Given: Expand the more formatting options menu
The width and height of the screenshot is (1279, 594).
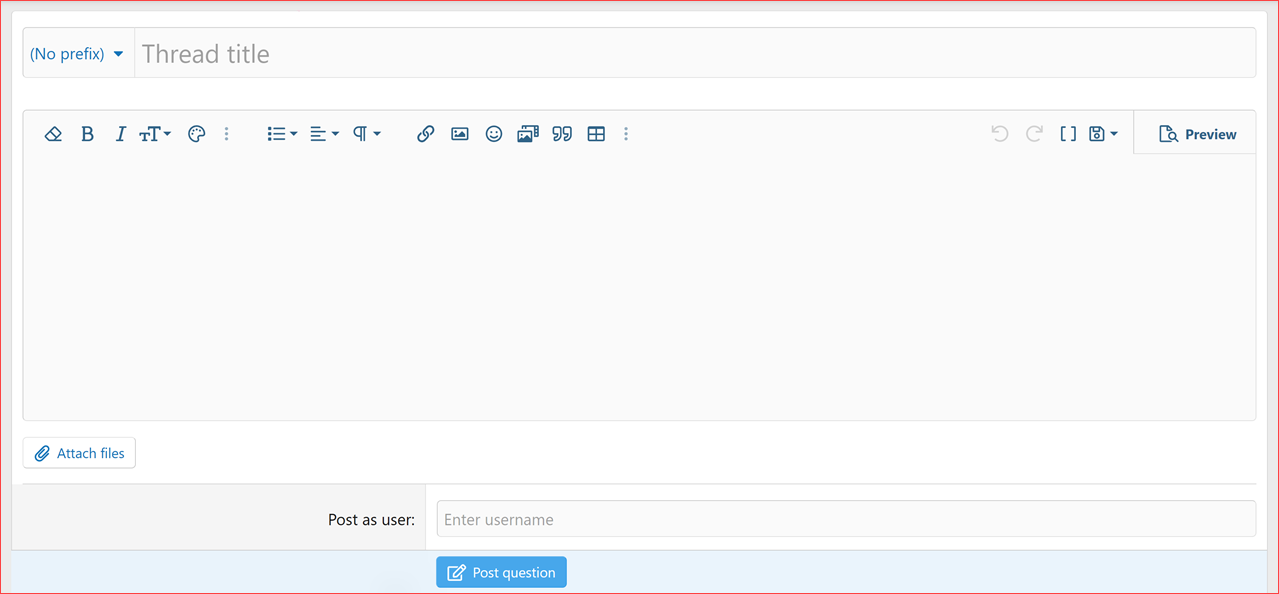Looking at the screenshot, I should click(x=226, y=133).
